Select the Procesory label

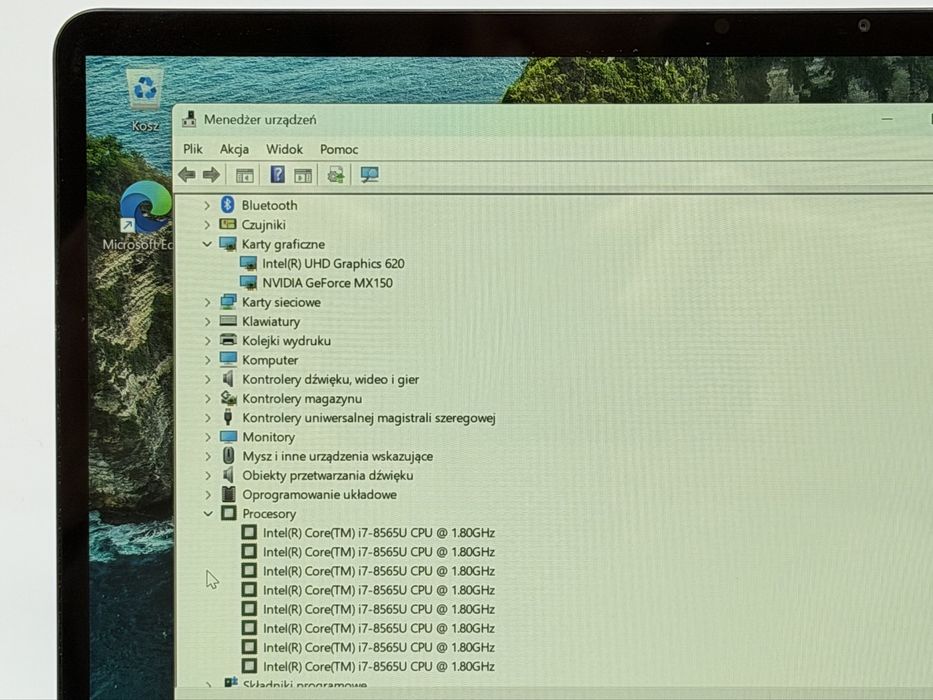point(269,514)
